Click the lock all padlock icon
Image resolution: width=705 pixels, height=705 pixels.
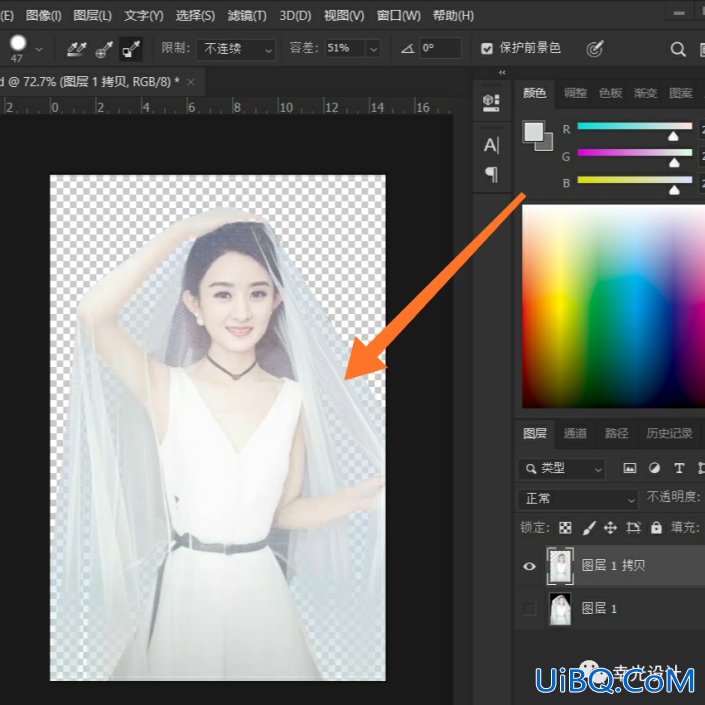click(x=656, y=528)
